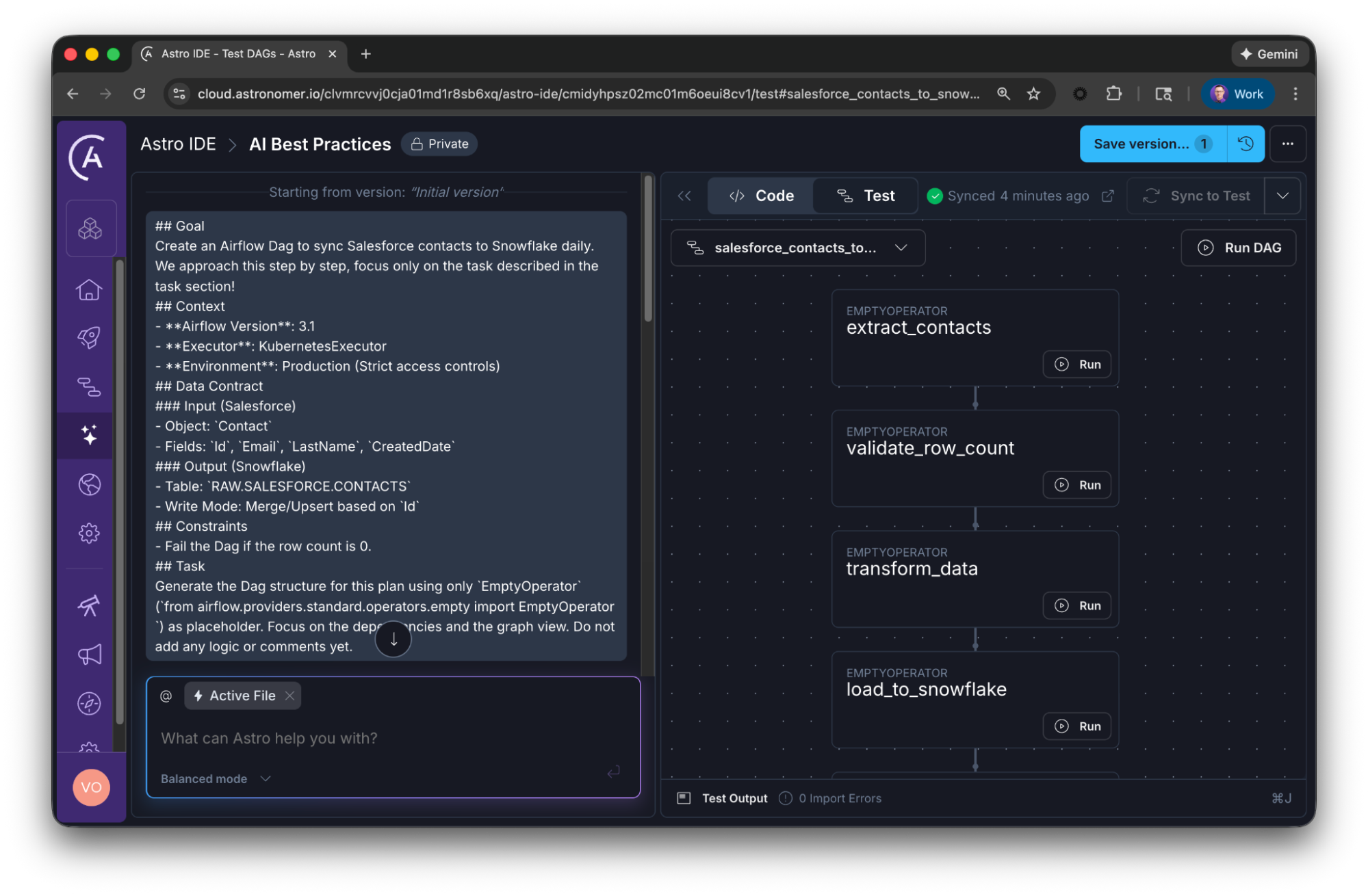
Task: Collapse panel with double-chevron icon
Action: point(684,196)
